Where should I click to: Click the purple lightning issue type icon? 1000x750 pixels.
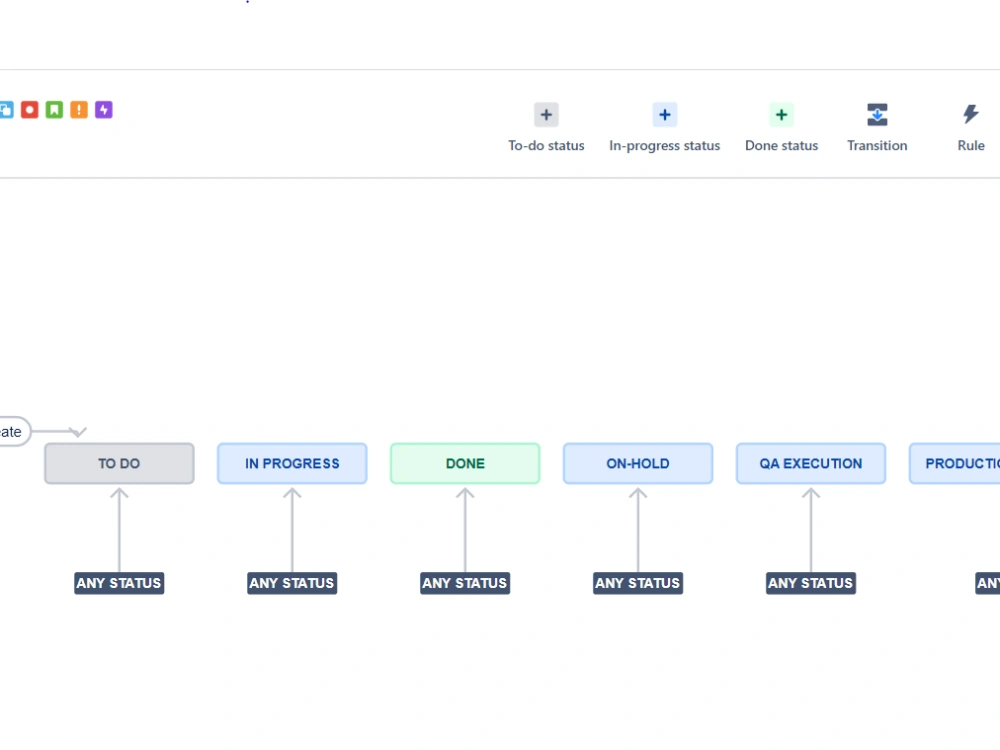(104, 109)
